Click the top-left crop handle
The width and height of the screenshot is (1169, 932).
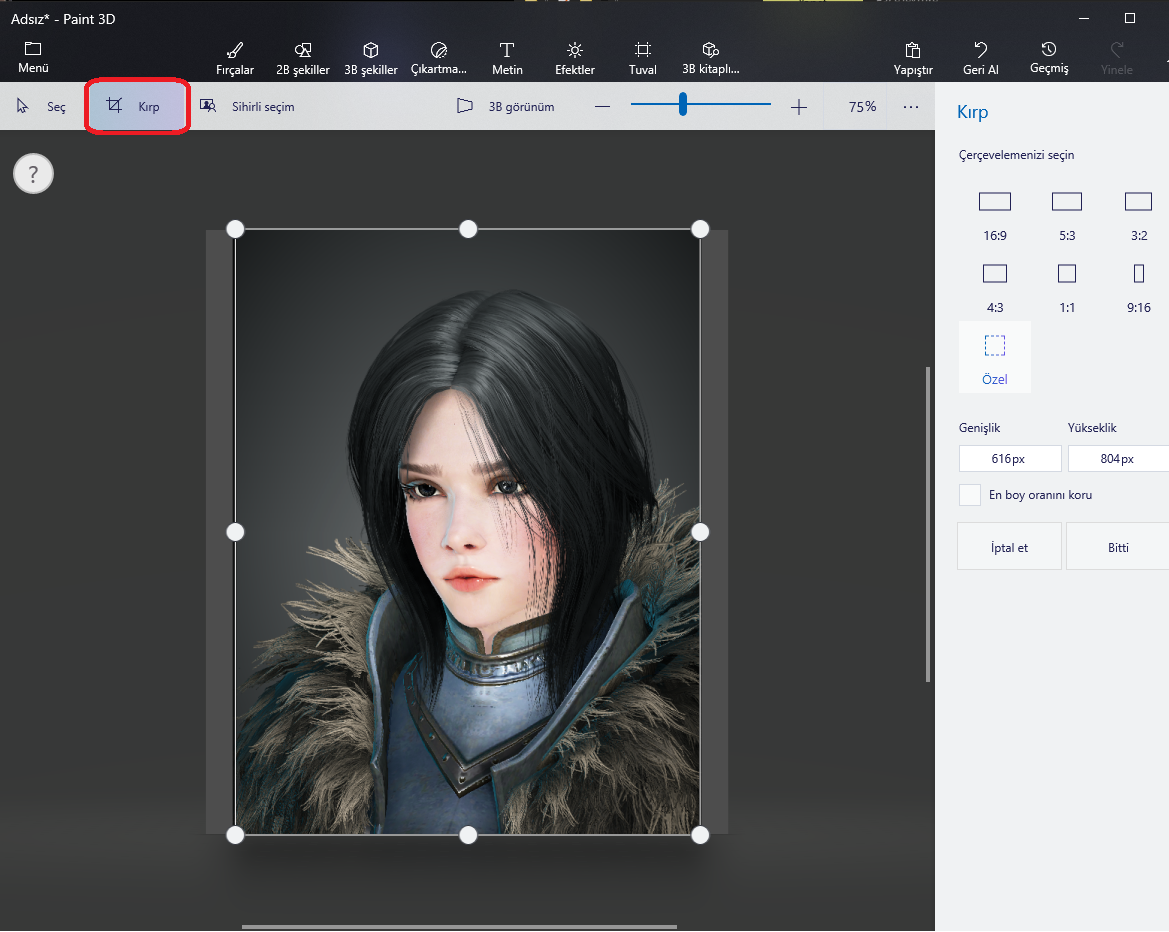pos(235,229)
